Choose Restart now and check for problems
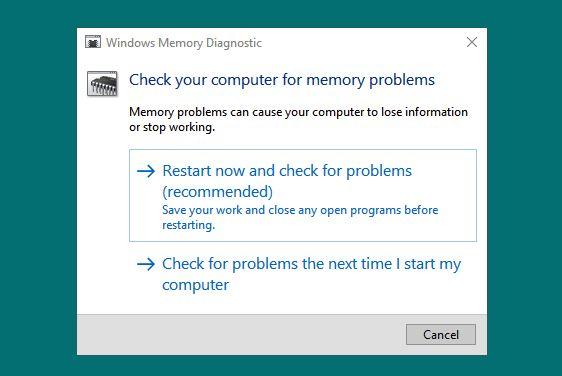 [x=303, y=195]
